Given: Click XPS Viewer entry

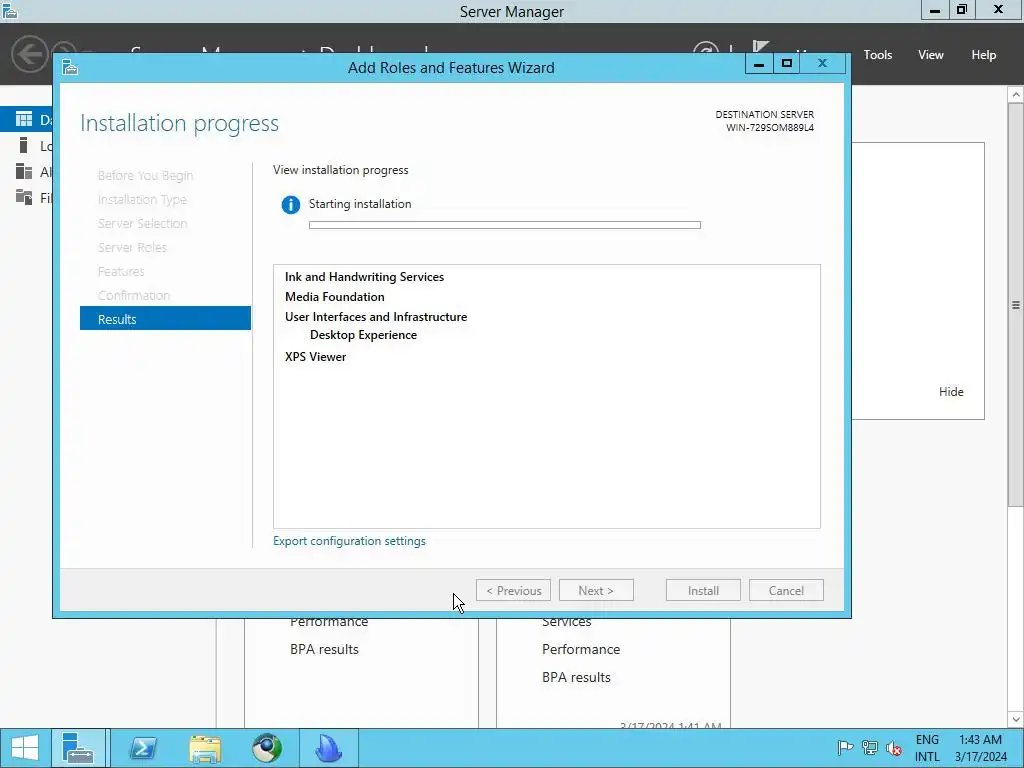Looking at the screenshot, I should pyautogui.click(x=315, y=357).
